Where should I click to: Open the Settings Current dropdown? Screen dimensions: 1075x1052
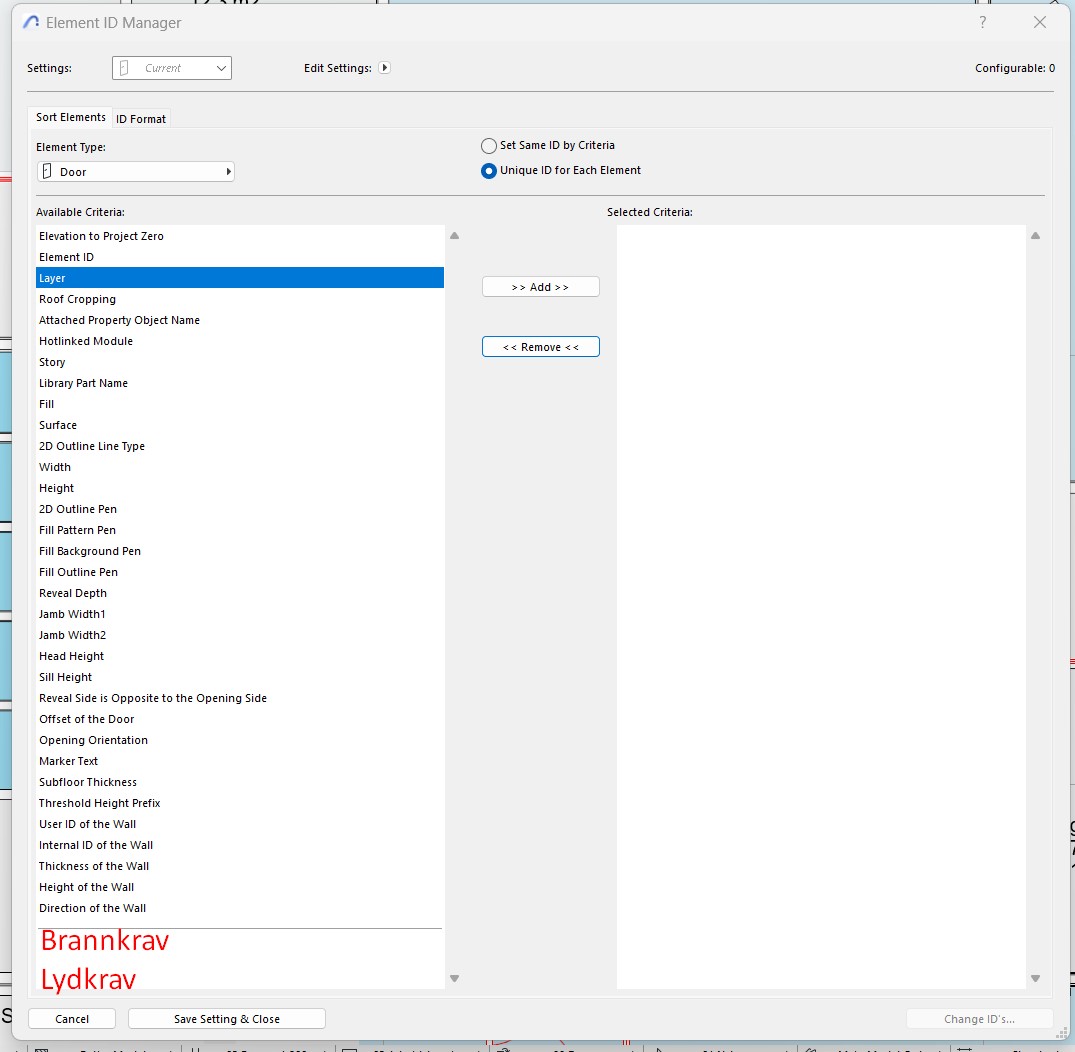tap(172, 68)
